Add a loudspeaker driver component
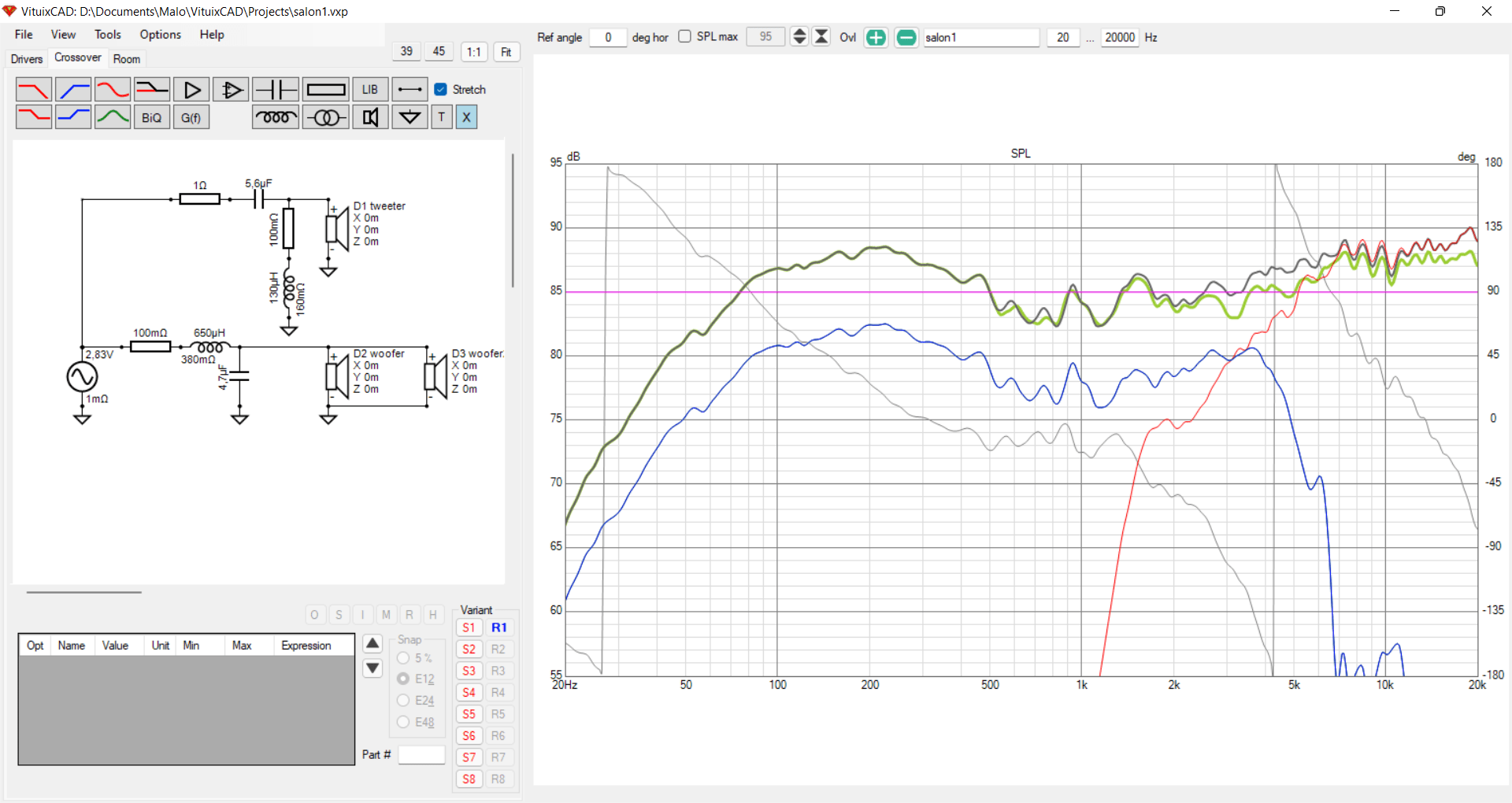Viewport: 1512px width, 803px height. click(x=370, y=117)
